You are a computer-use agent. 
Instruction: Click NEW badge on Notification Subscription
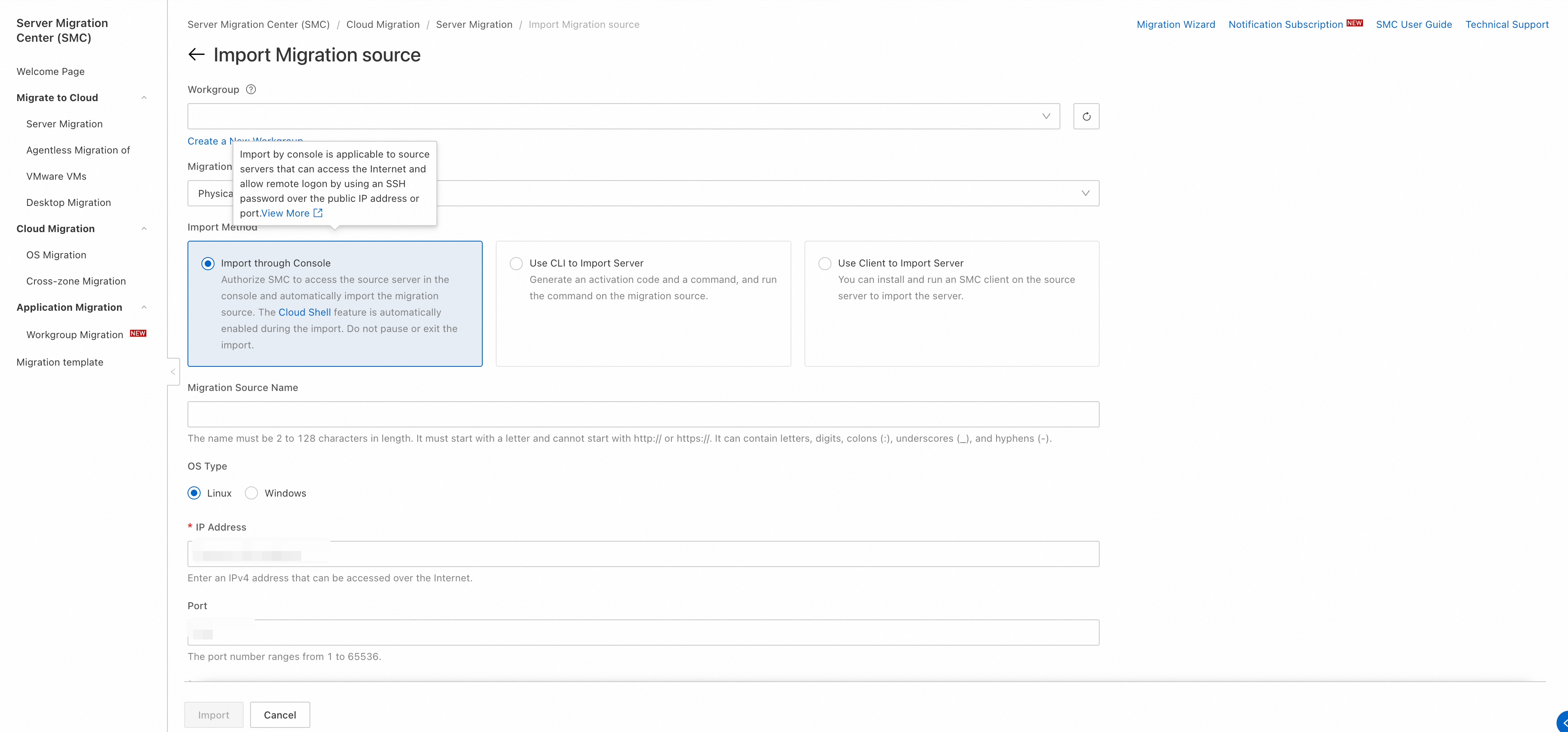pos(1354,23)
